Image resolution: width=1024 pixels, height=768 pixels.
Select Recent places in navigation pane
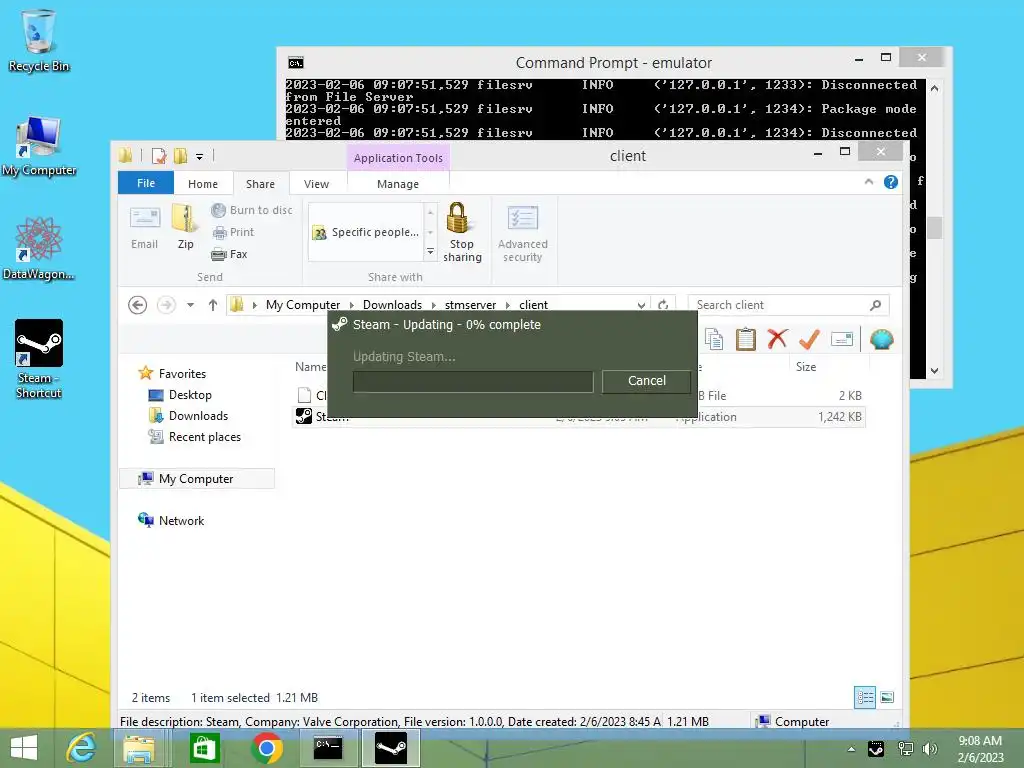click(x=195, y=437)
